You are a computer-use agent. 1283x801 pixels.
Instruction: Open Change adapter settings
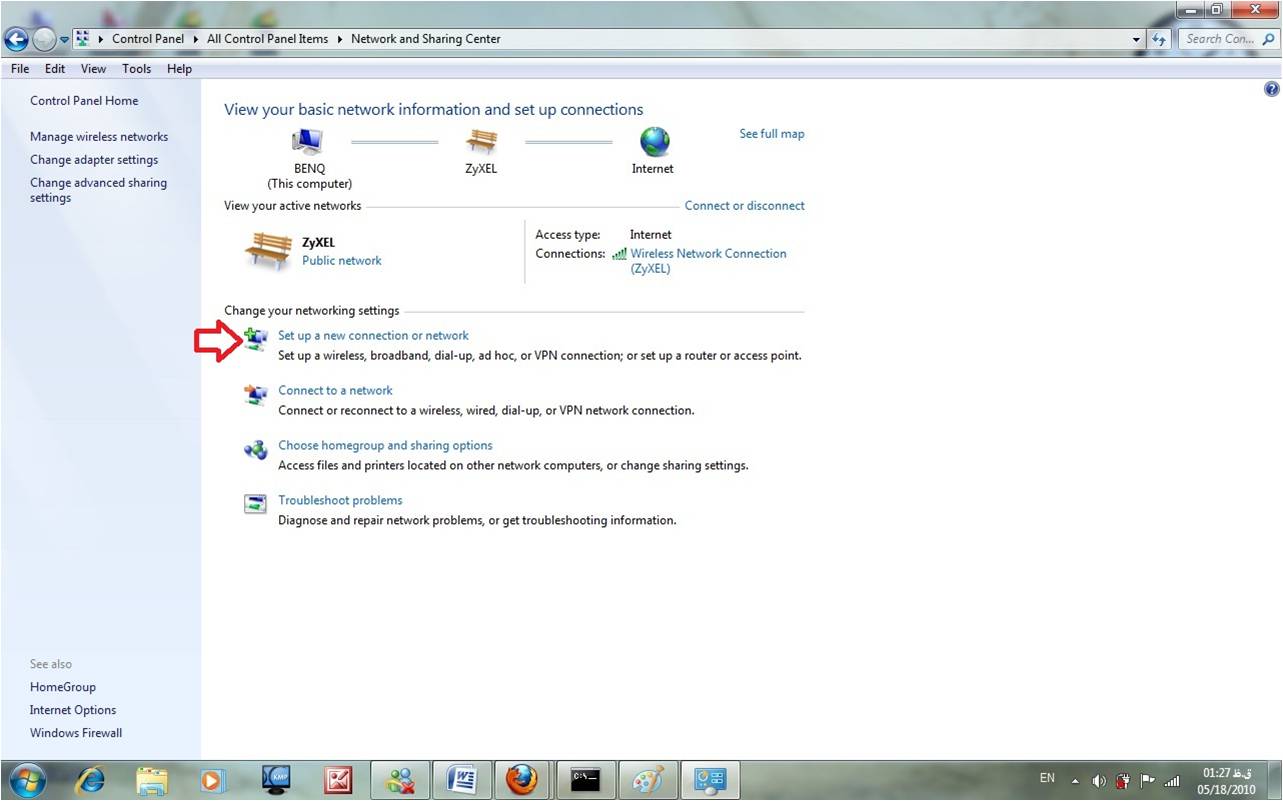(x=94, y=160)
